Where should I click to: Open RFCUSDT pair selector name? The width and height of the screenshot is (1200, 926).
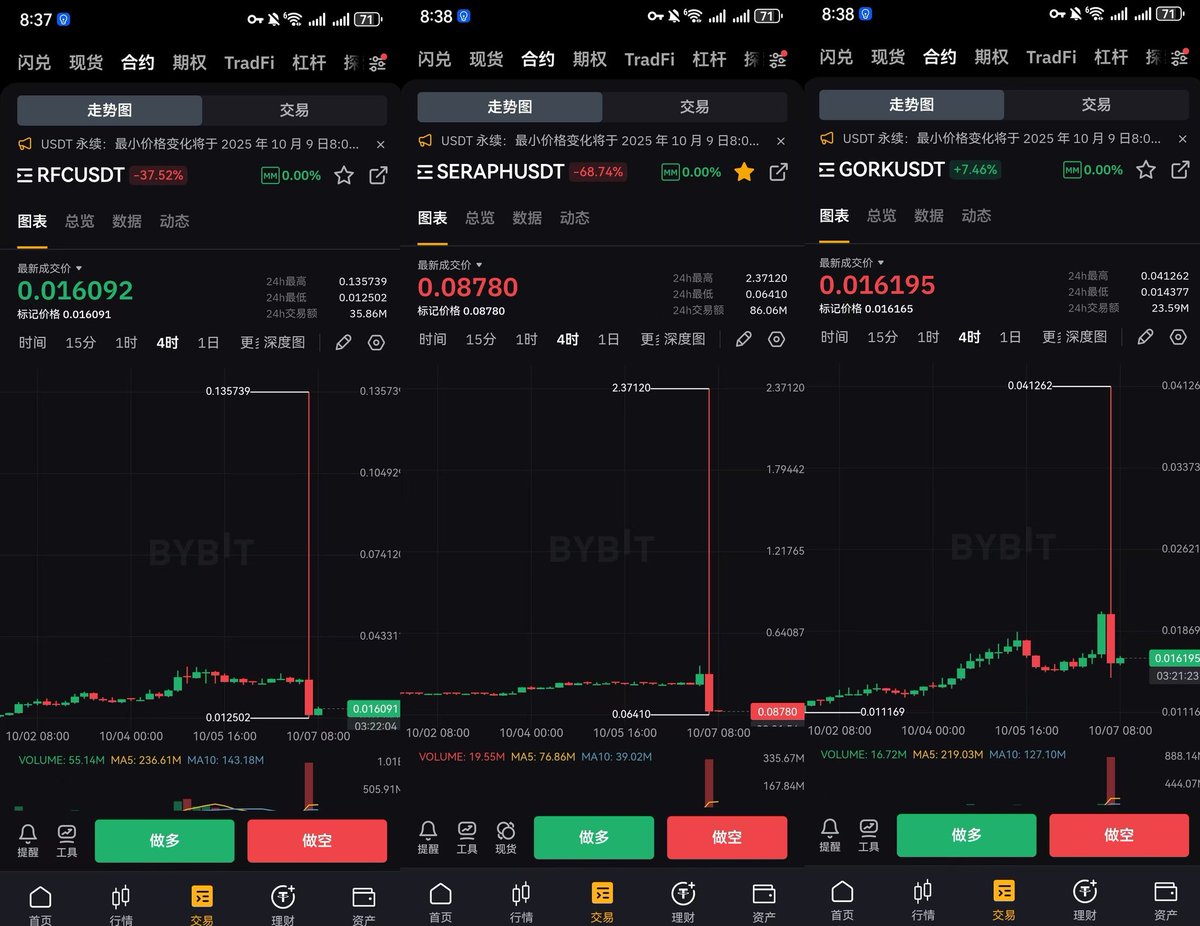coord(80,175)
